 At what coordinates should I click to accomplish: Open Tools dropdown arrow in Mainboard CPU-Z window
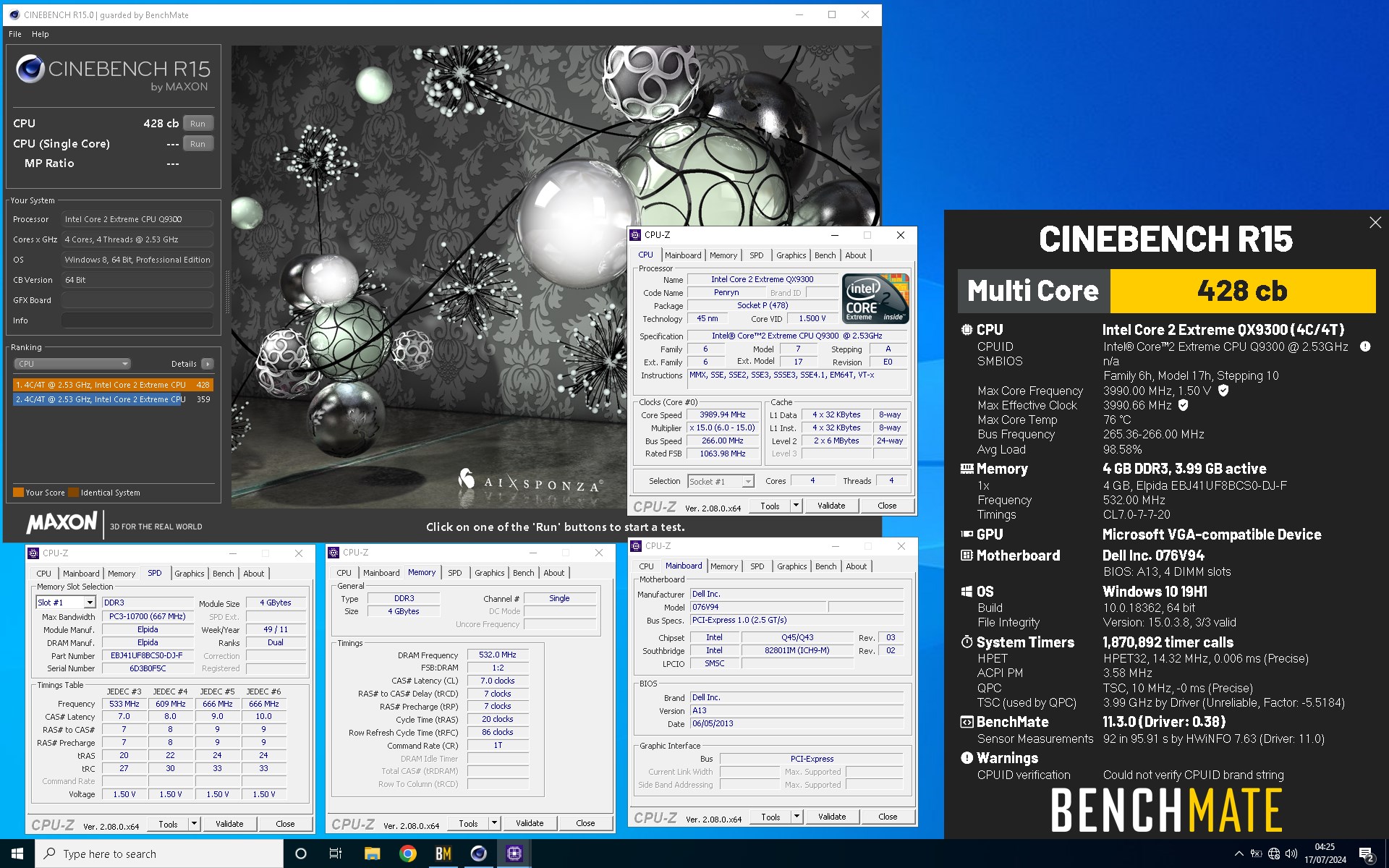click(x=797, y=817)
